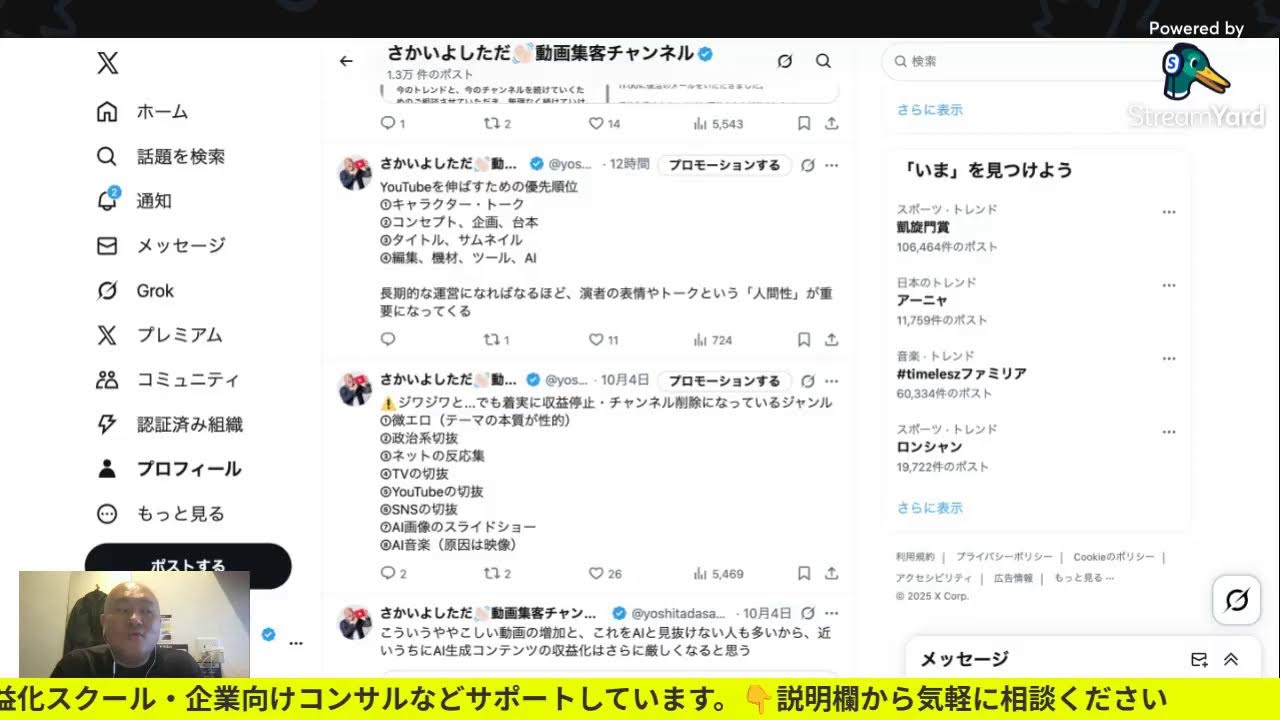Viewport: 1280px width, 720px height.
Task: Open more menu on AI生成コンテンツ post
Action: point(831,613)
